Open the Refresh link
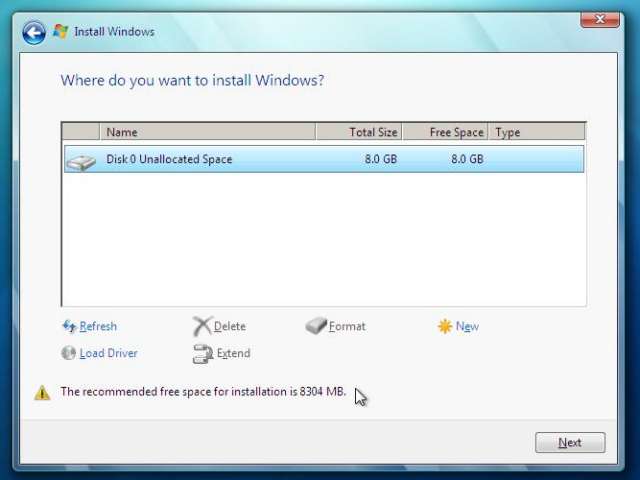640x480 pixels. 98,326
